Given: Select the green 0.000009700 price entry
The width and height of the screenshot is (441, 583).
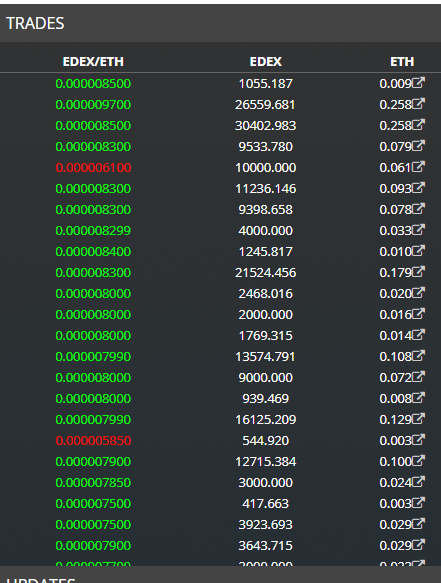Looking at the screenshot, I should pyautogui.click(x=93, y=105).
